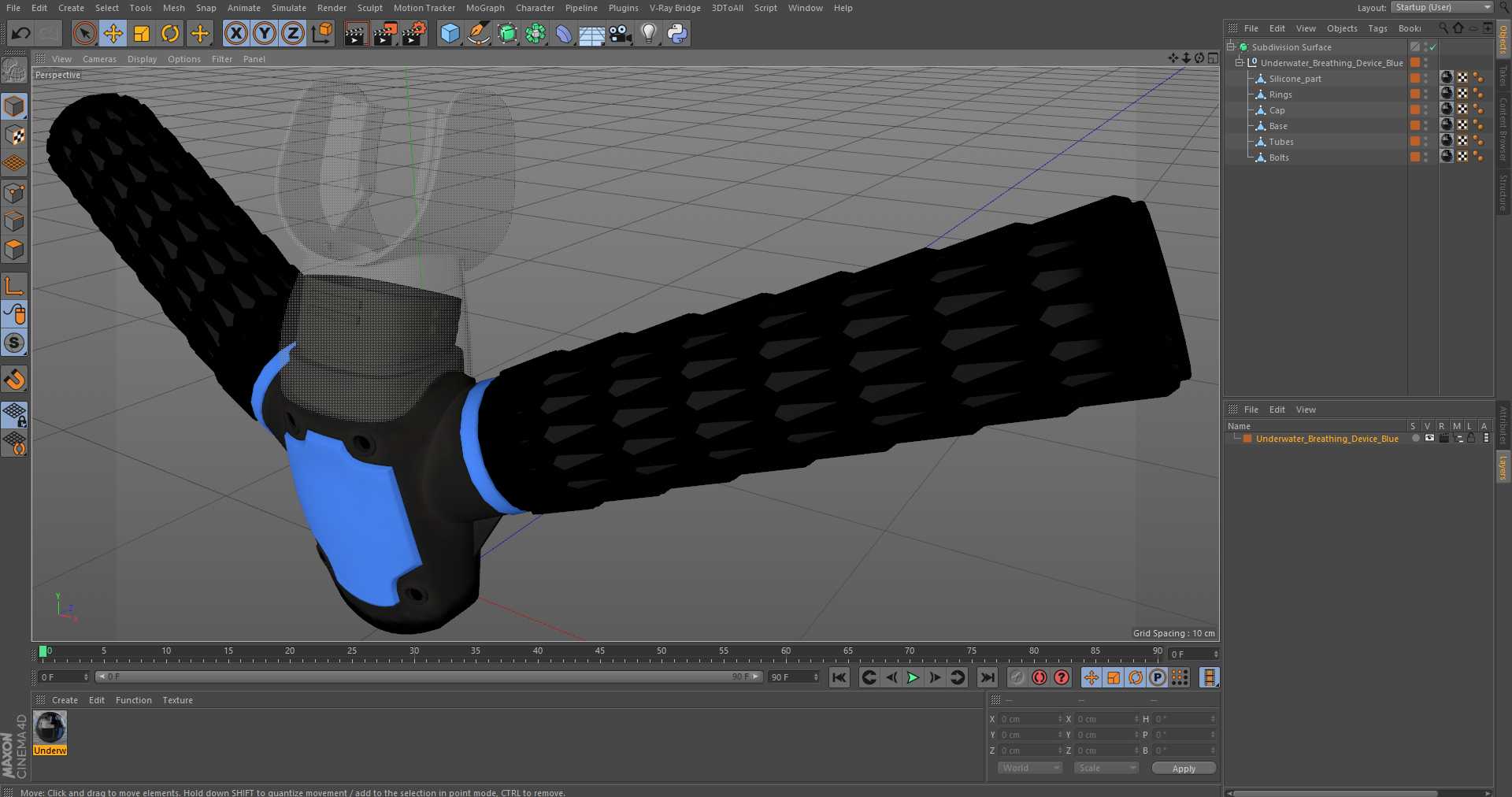Image resolution: width=1512 pixels, height=797 pixels.
Task: Add a Floor environment object
Action: [591, 33]
